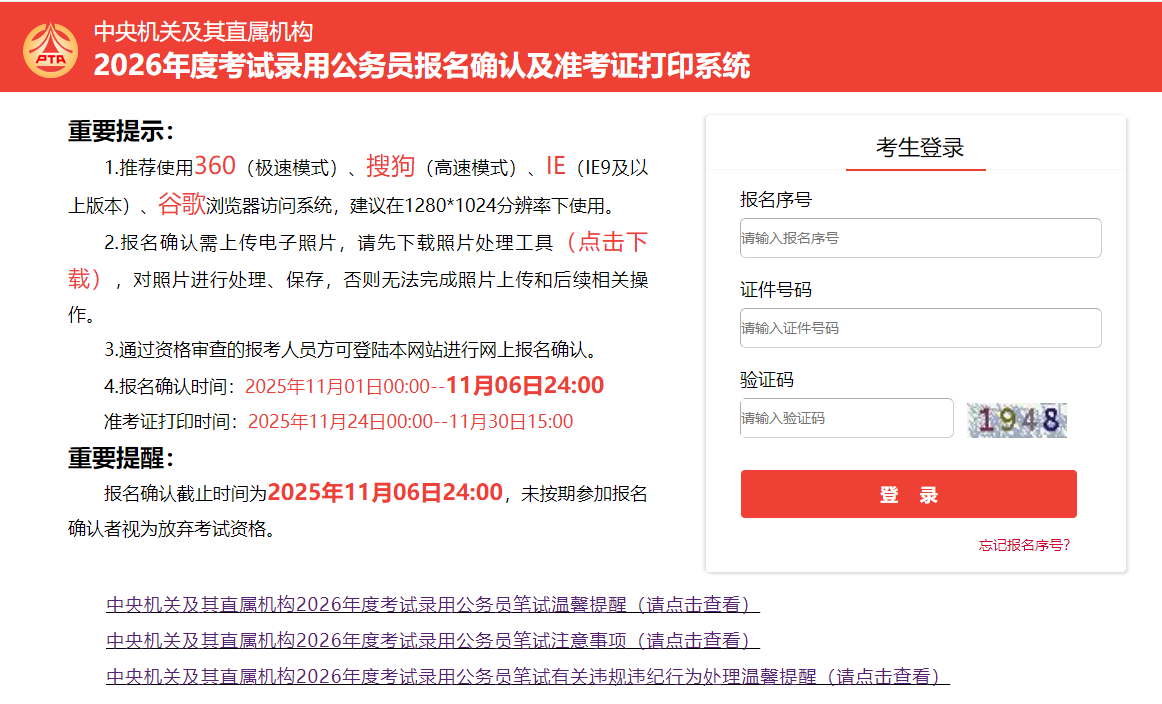
Task: Focus the 证件号码 input field
Action: click(x=920, y=328)
